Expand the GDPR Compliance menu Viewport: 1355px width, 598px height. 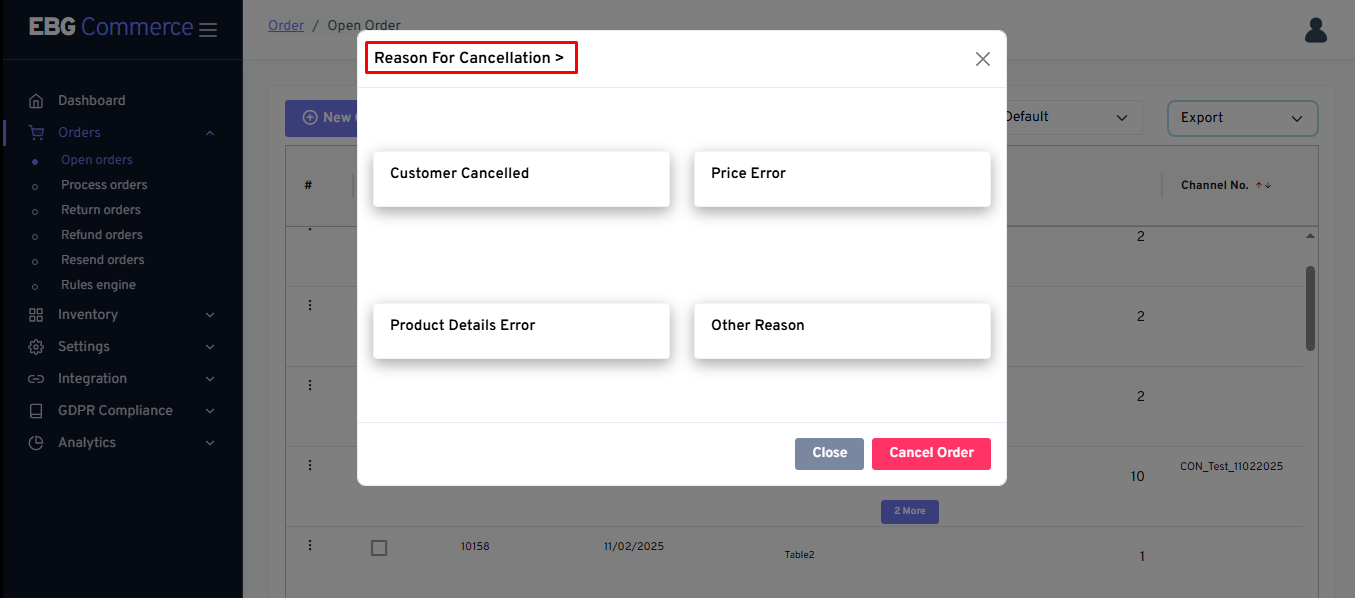coord(114,411)
